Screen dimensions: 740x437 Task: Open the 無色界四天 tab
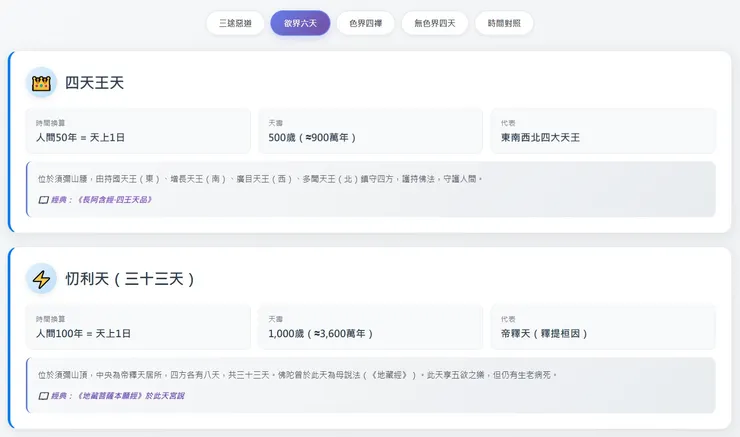tap(435, 23)
